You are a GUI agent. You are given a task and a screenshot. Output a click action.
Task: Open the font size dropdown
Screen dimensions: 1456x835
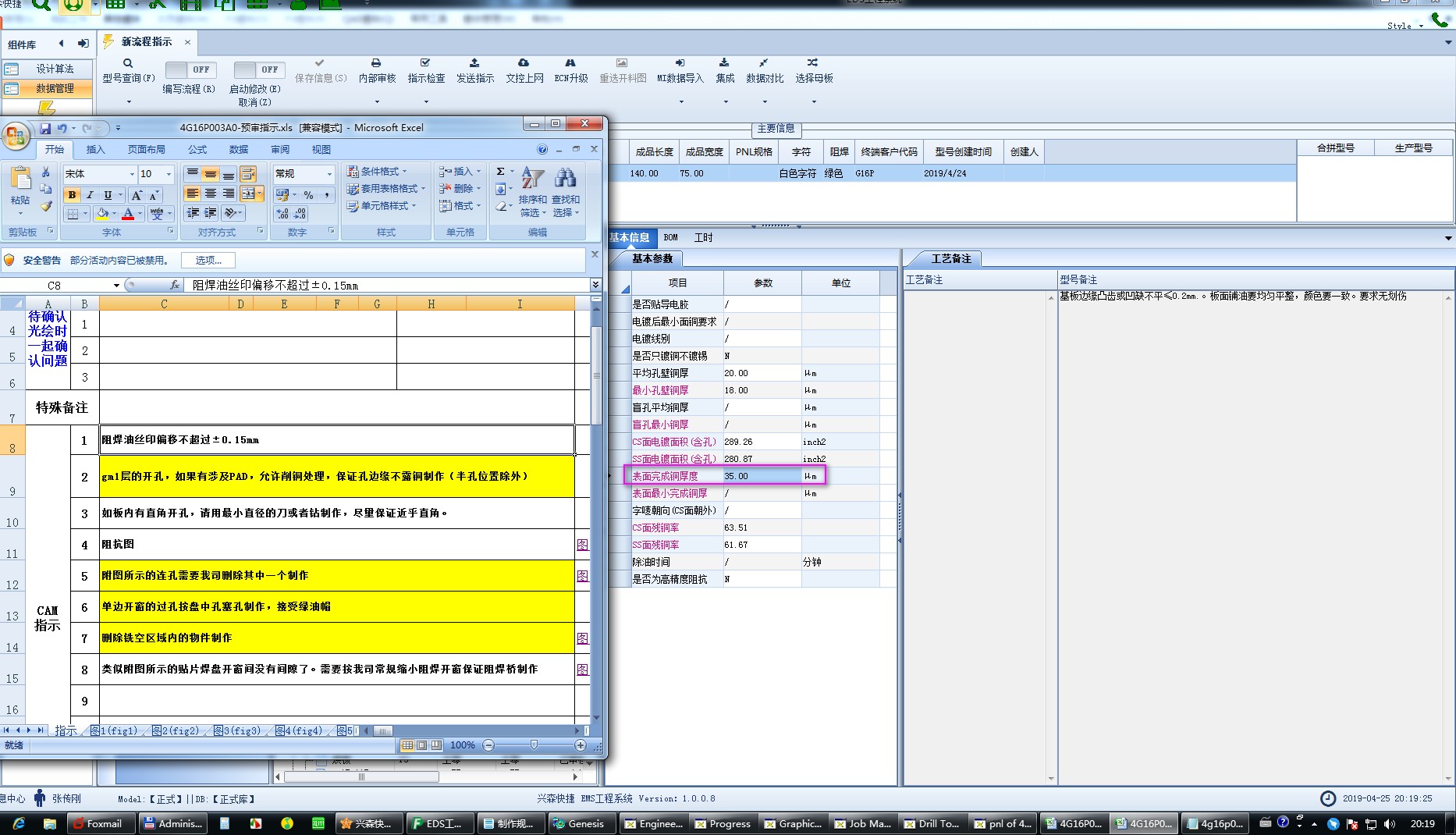point(169,174)
